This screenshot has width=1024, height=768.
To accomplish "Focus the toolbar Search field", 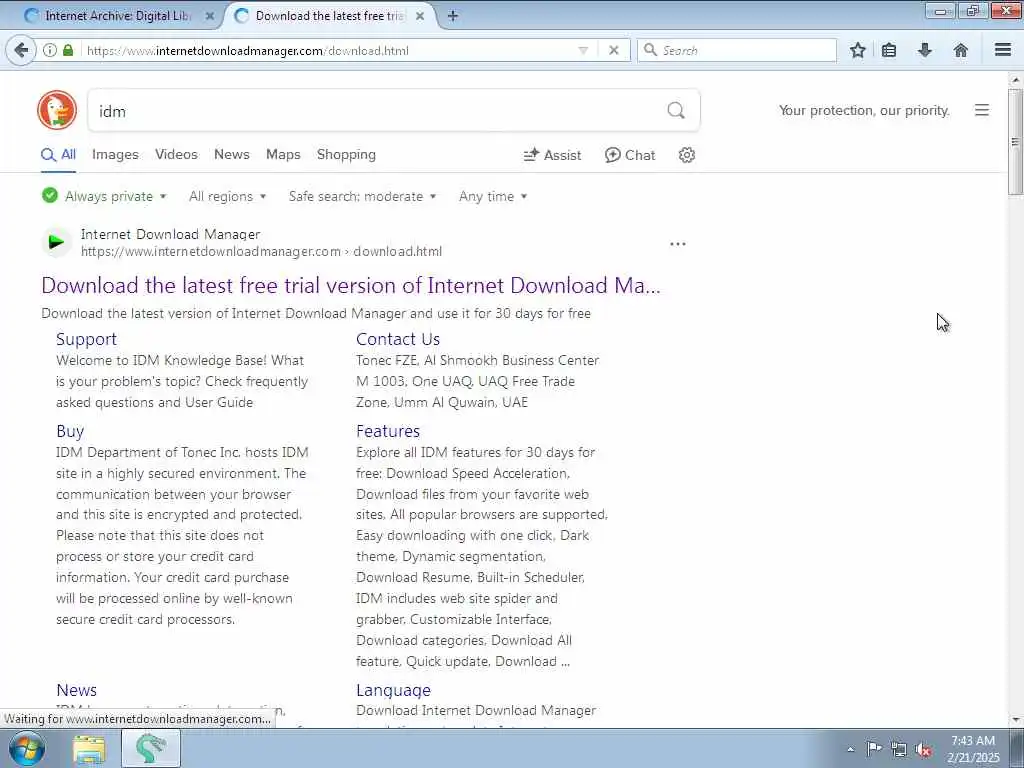I will [737, 50].
